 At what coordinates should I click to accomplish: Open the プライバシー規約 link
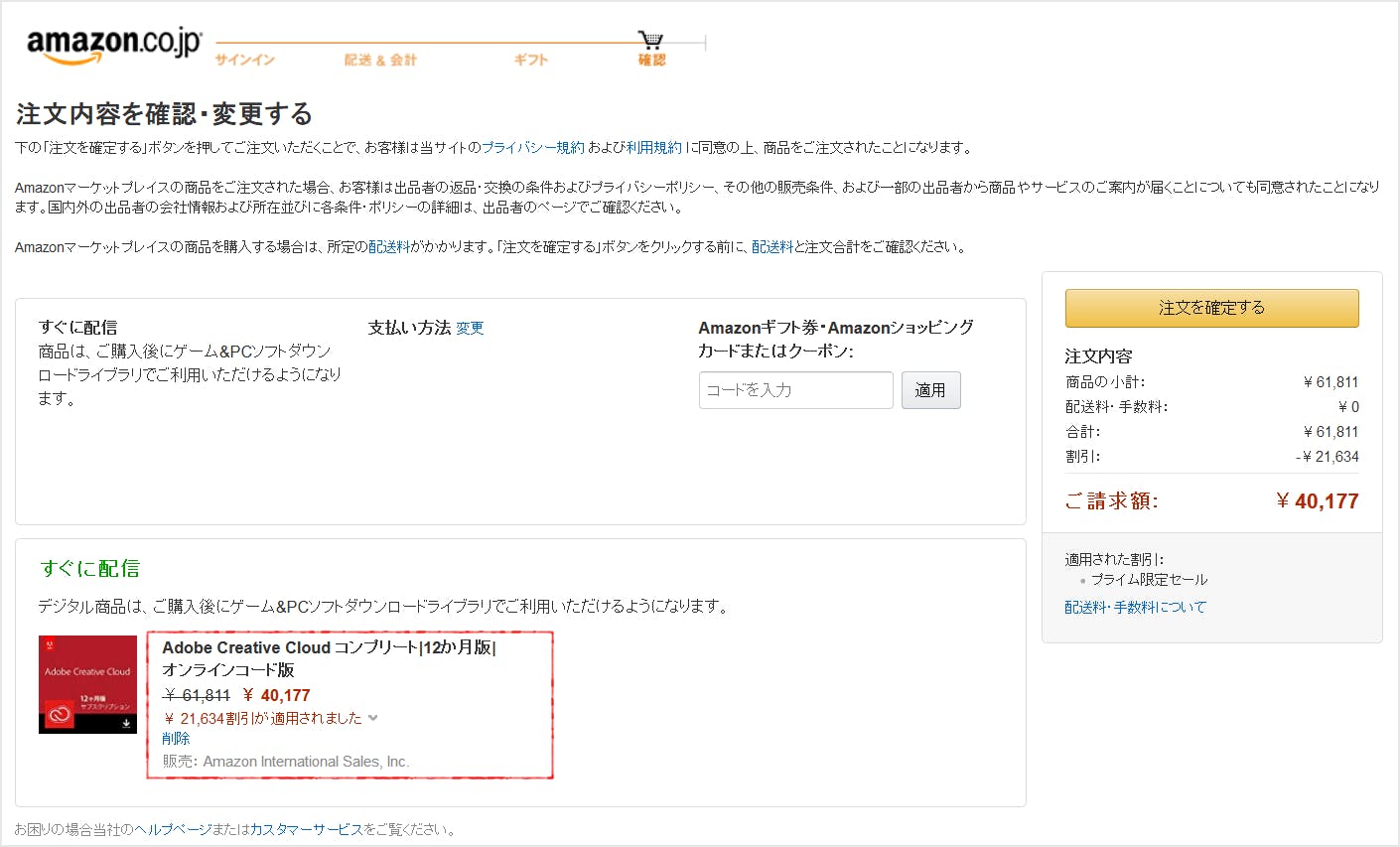coord(533,147)
